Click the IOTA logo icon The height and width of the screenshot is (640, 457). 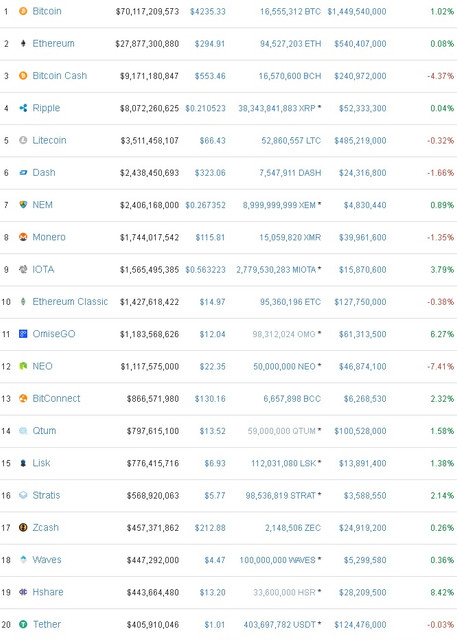point(23,269)
